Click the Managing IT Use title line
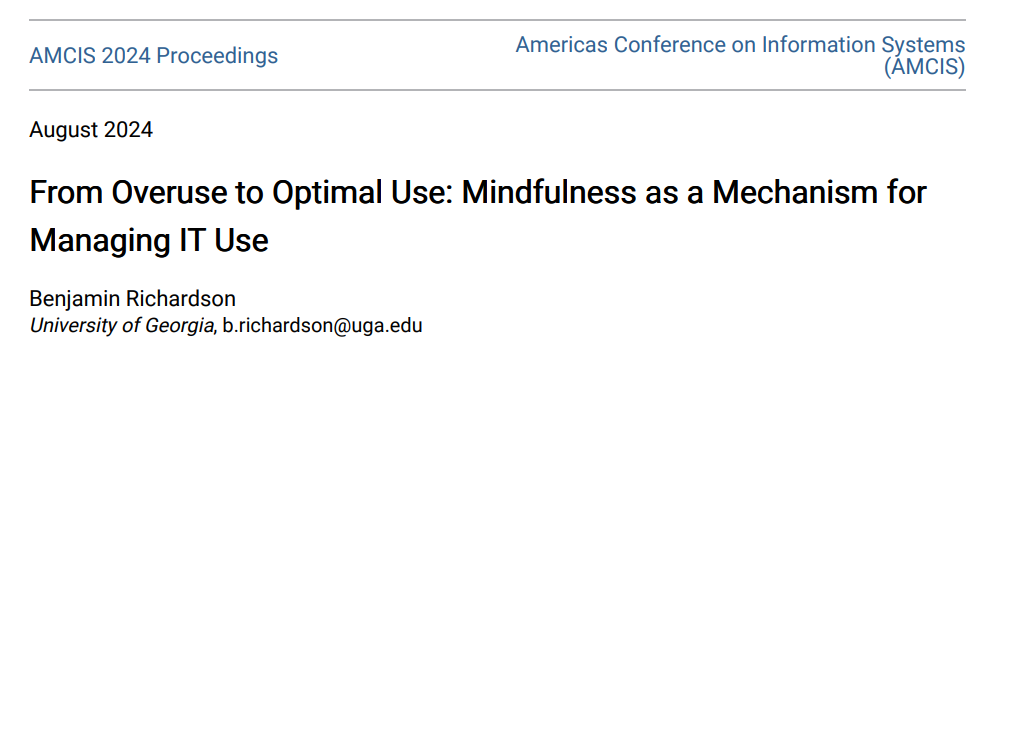 pos(149,240)
